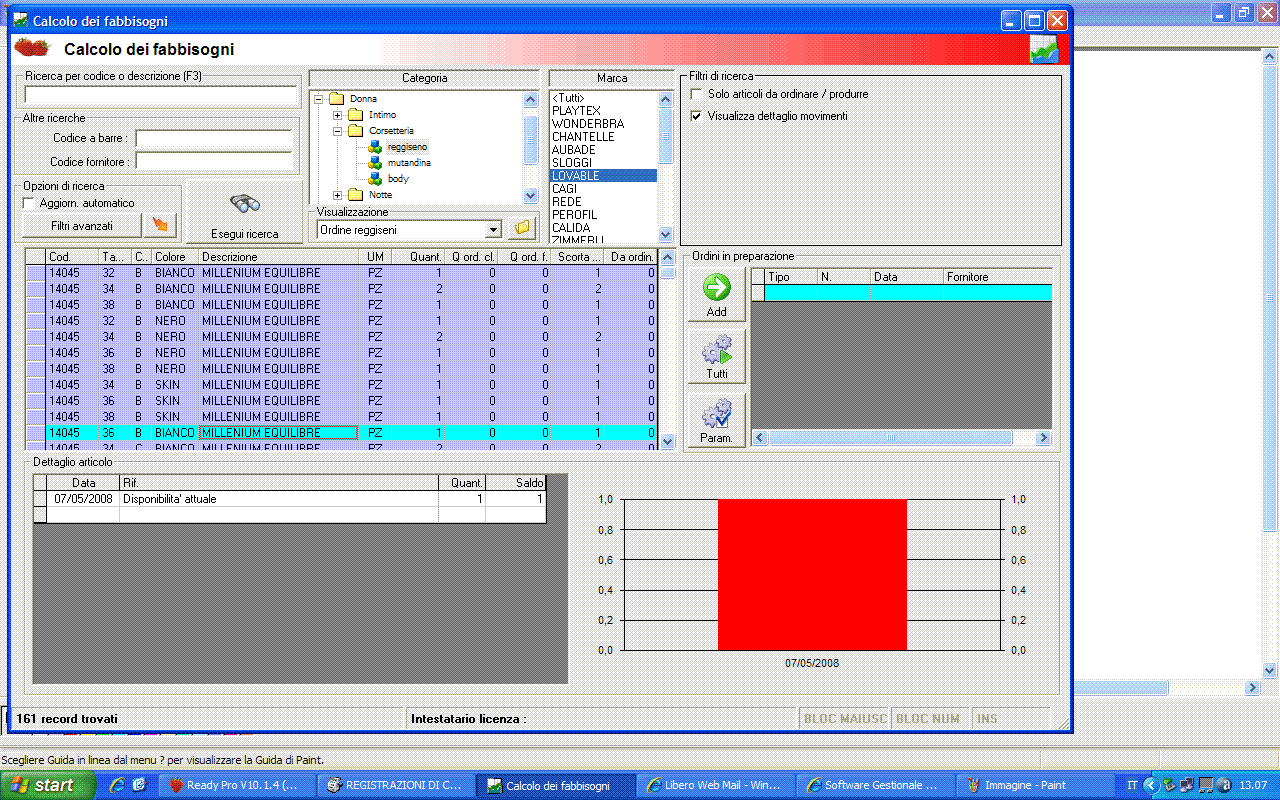Click the Filtri avanzati button
Viewport: 1280px width, 800px height.
(82, 226)
